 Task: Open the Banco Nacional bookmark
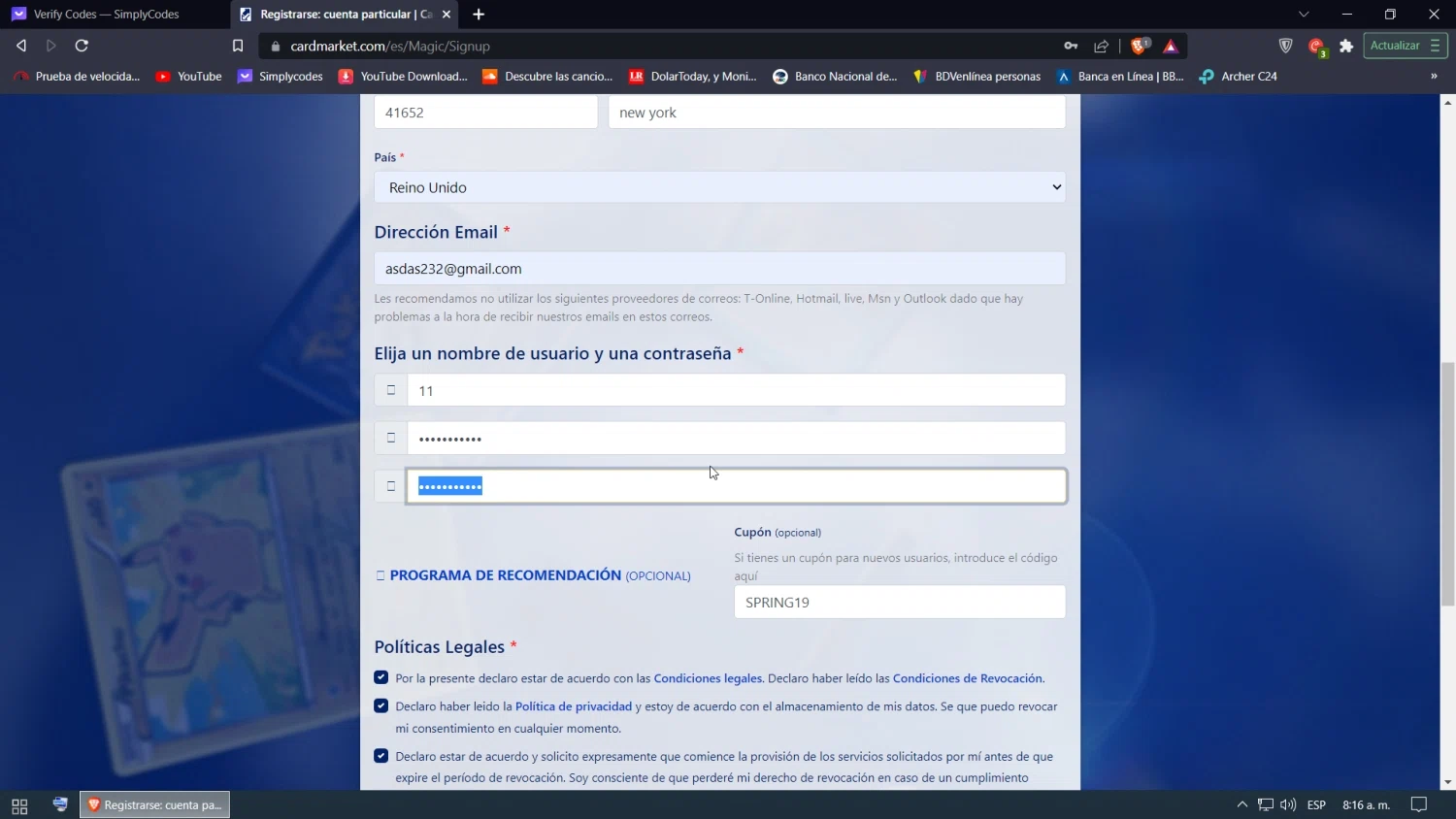836,76
